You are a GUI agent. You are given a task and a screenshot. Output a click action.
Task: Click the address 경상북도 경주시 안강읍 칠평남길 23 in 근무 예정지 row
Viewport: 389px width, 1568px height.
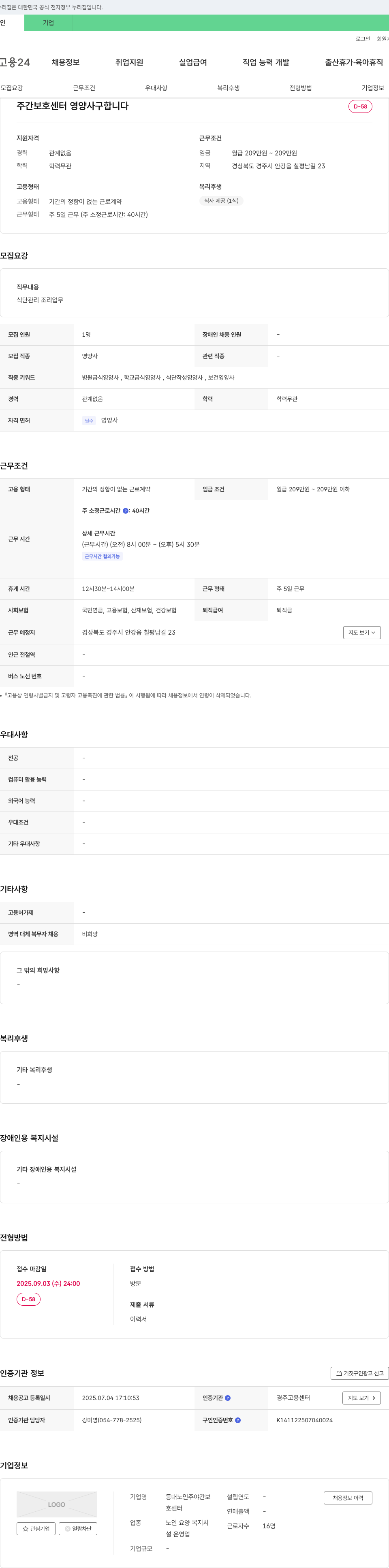(x=128, y=633)
